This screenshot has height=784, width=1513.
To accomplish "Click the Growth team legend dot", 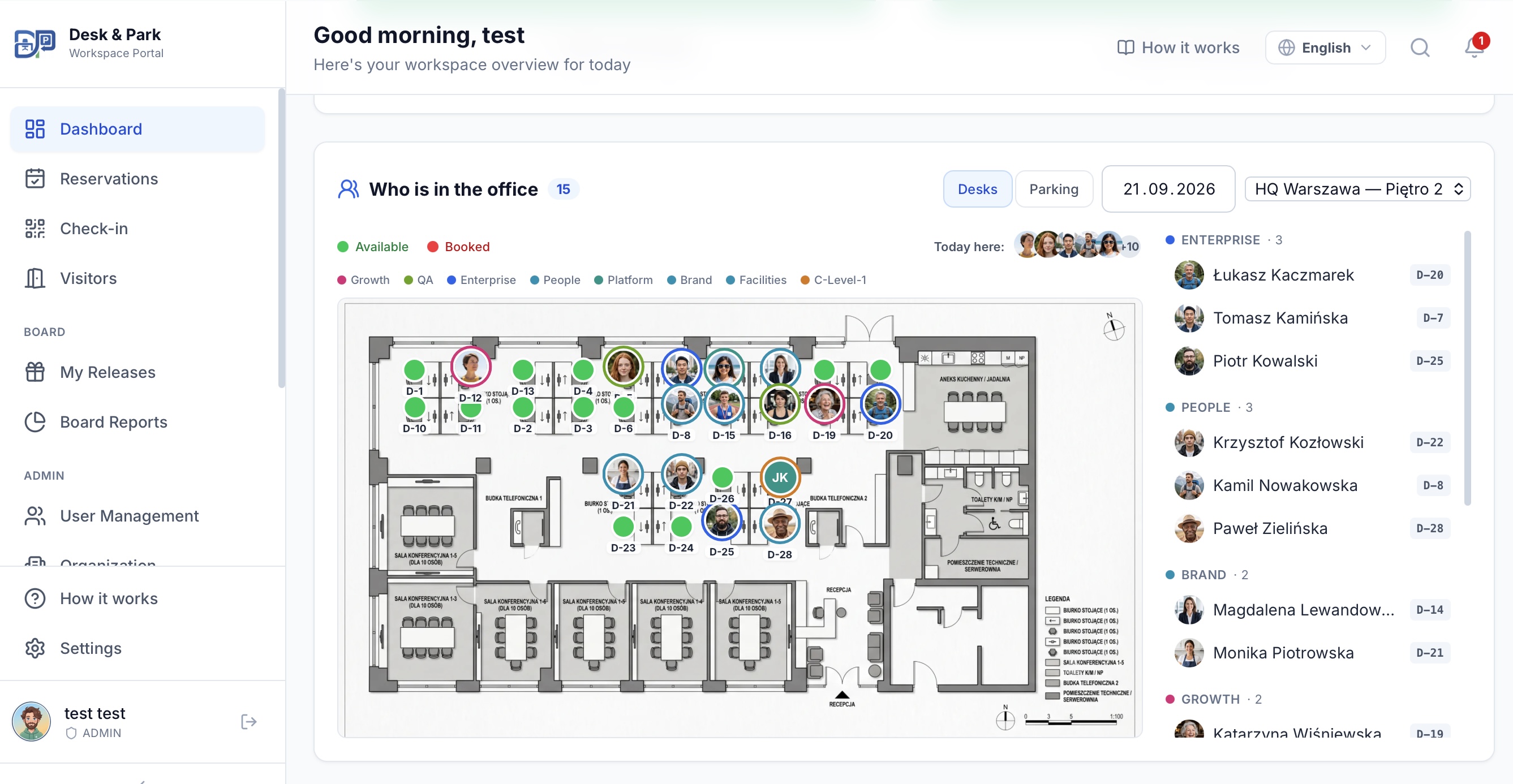I will (341, 280).
